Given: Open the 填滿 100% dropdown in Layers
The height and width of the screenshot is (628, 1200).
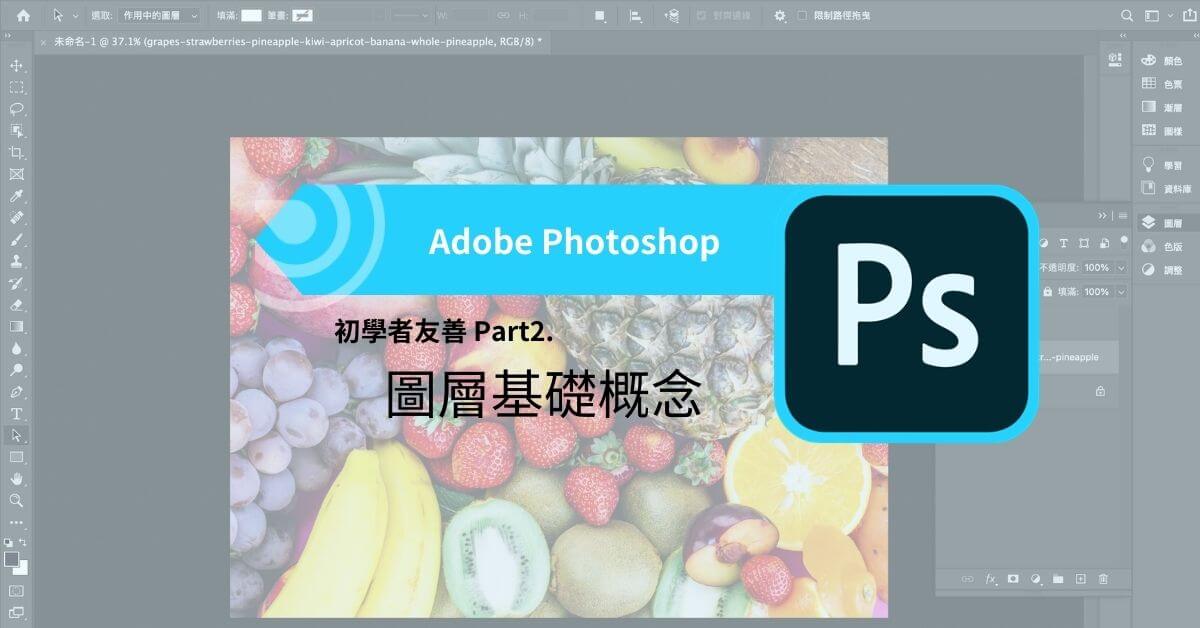Looking at the screenshot, I should coord(1120,292).
